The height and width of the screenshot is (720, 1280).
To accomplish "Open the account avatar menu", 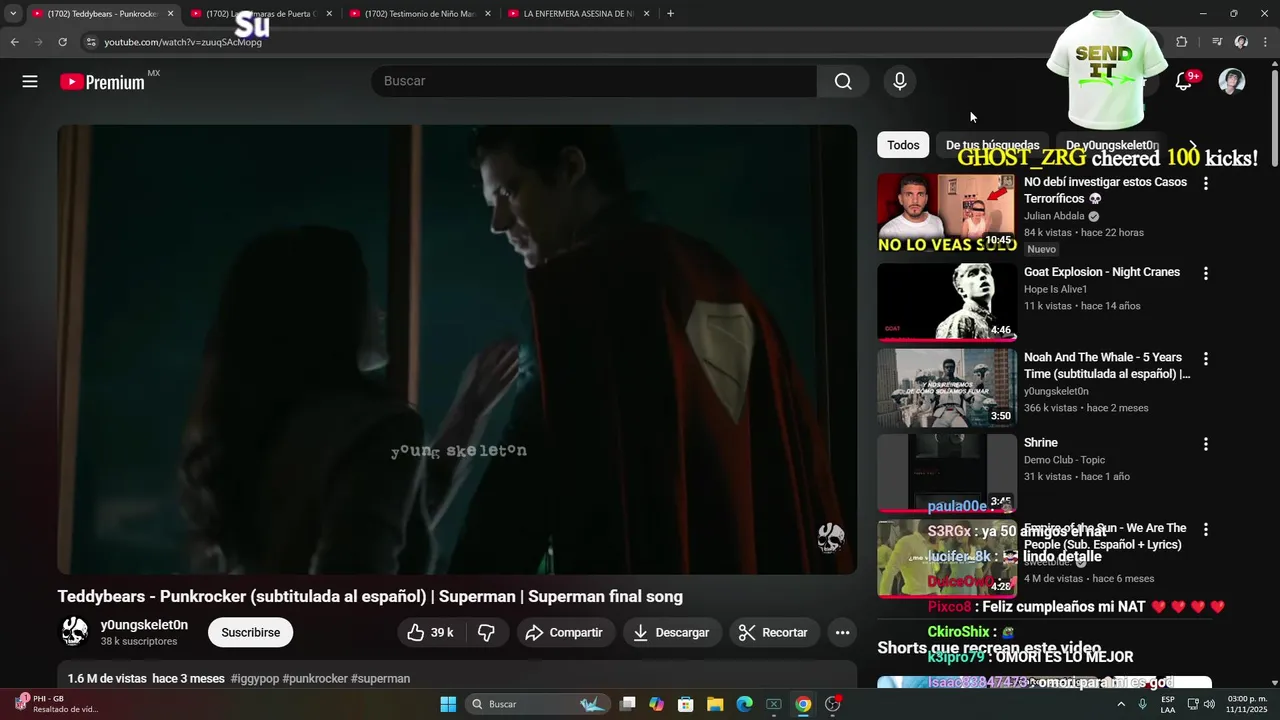I will pos(1232,82).
